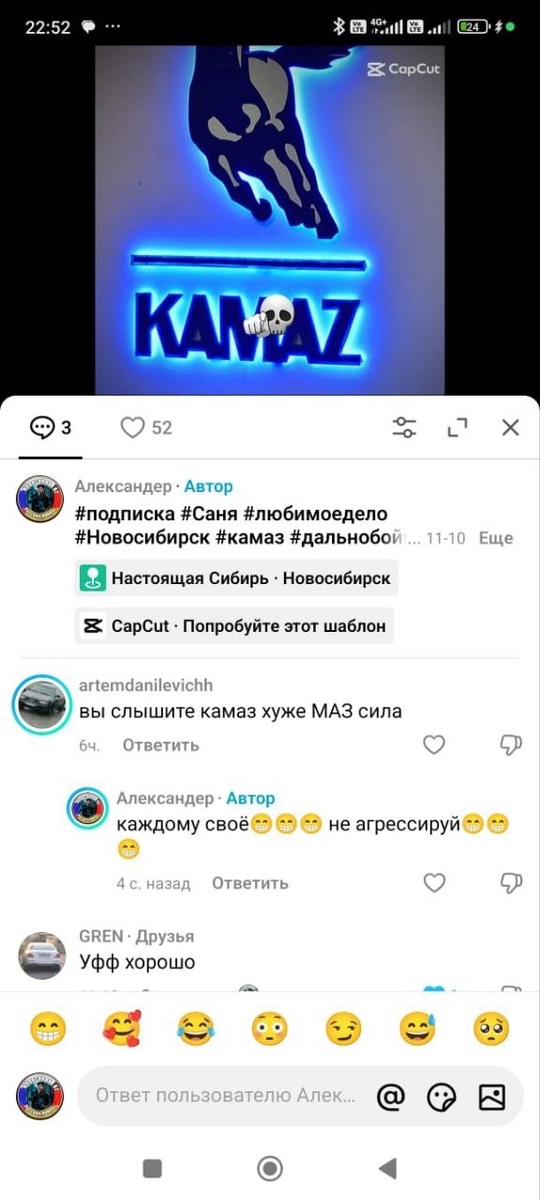This screenshot has height=1200, width=540.
Task: Close the comments panel
Action: (x=510, y=428)
